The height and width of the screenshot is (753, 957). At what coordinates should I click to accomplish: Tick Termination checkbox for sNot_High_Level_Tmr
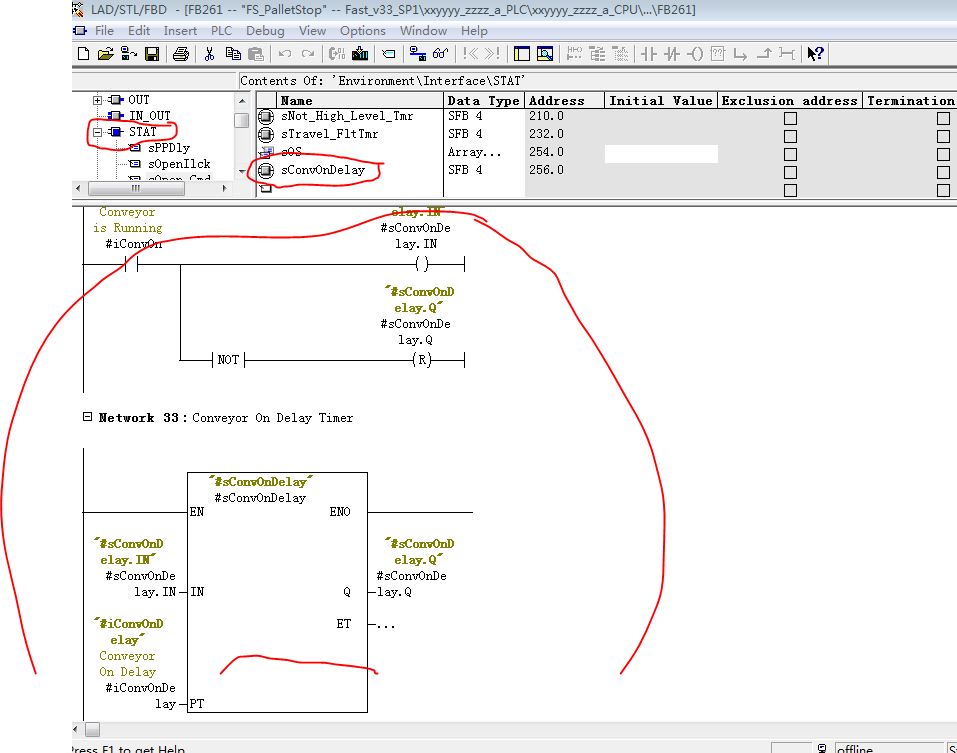click(944, 118)
